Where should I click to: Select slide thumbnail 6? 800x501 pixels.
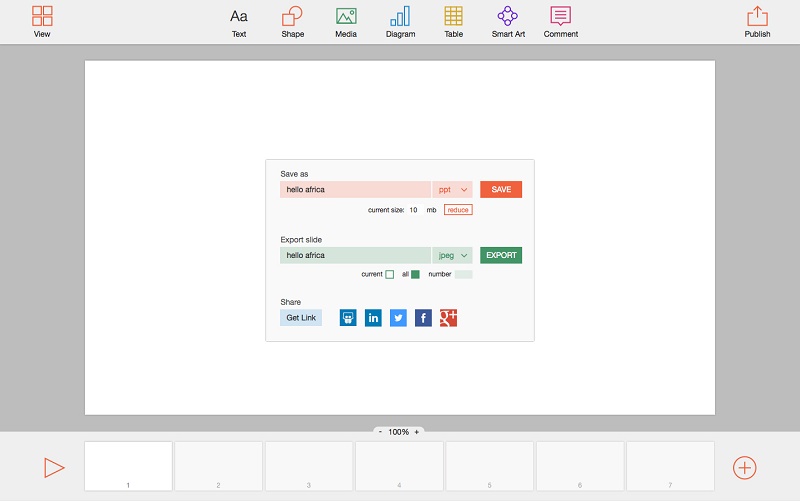(580, 466)
